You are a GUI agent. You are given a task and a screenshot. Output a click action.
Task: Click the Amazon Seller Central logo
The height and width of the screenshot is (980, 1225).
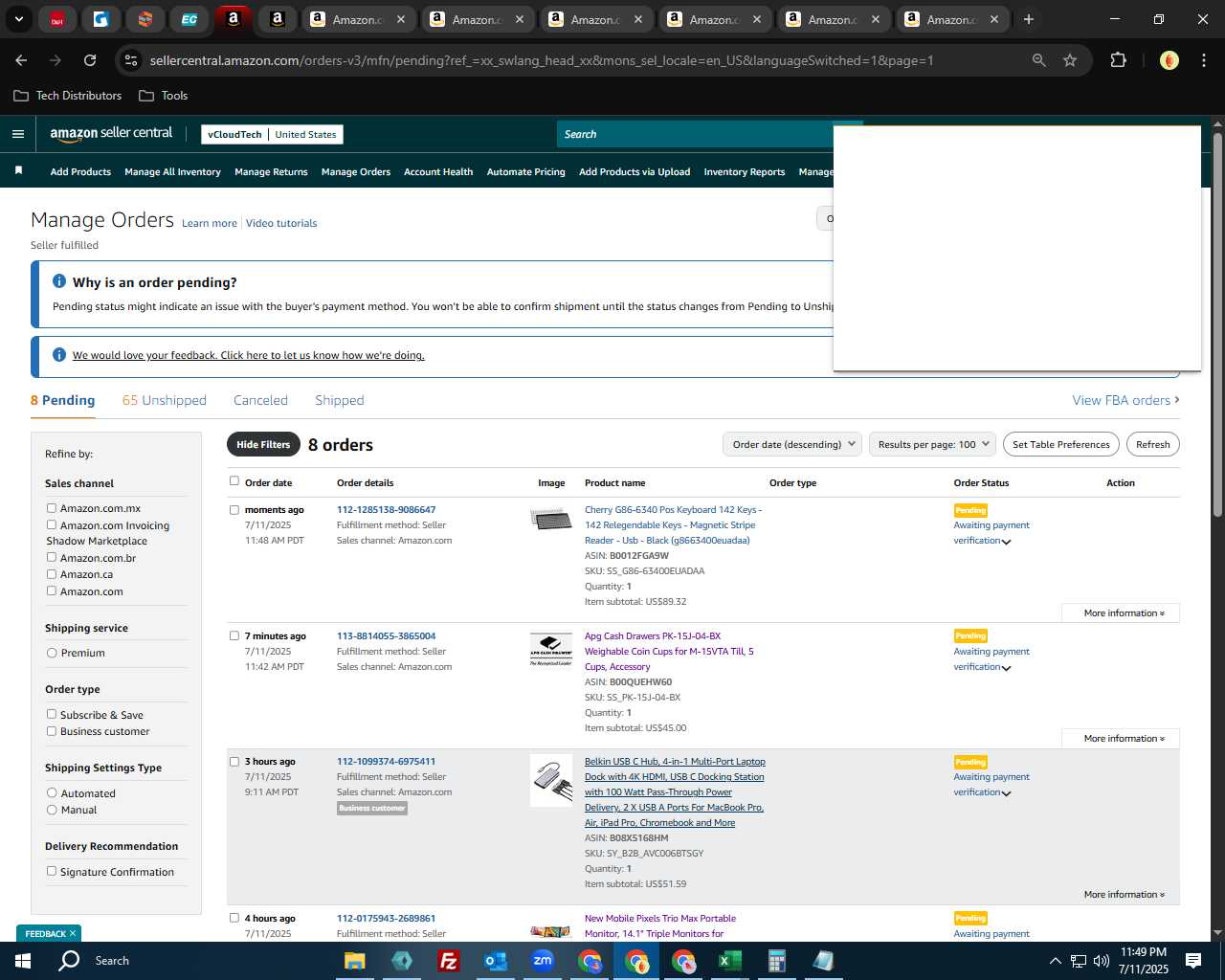111,134
